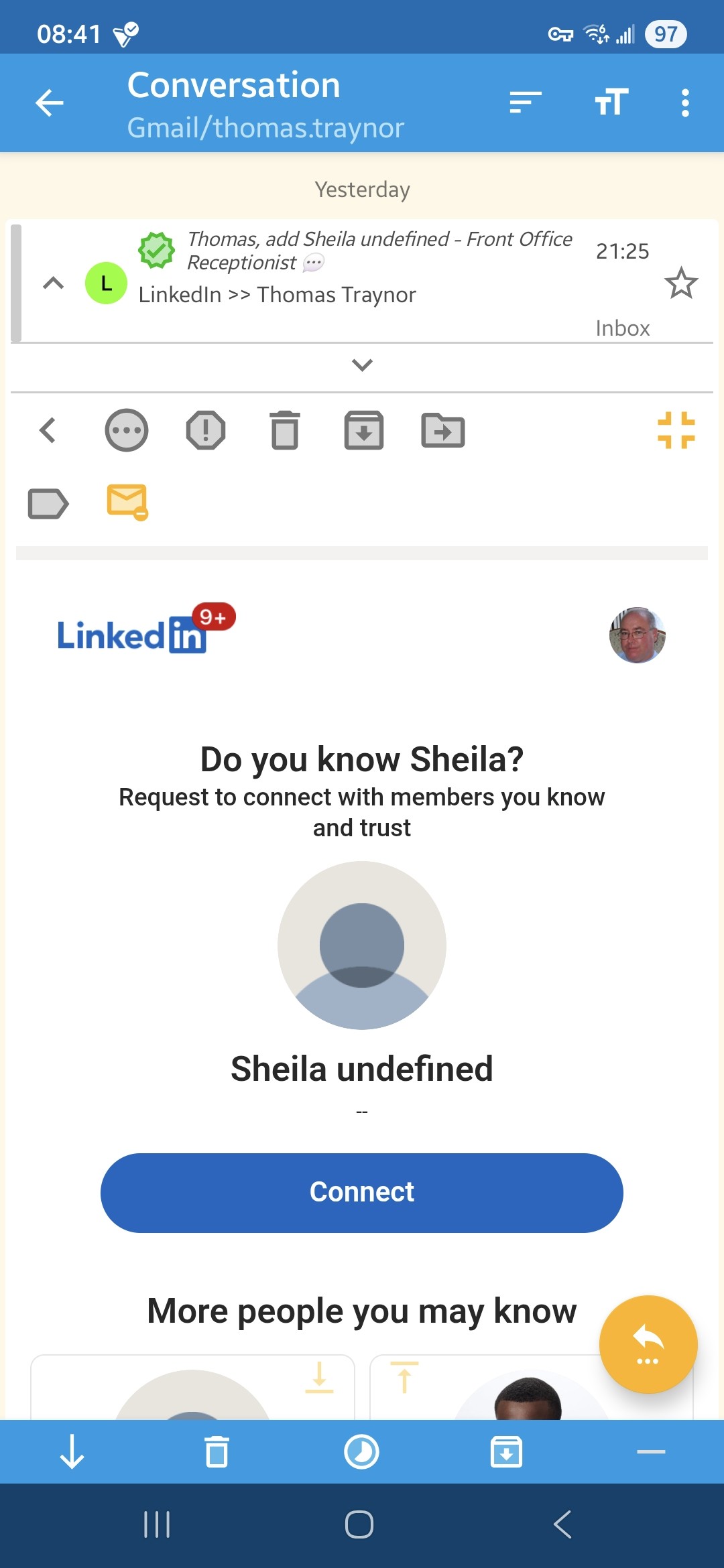The height and width of the screenshot is (1568, 724).
Task: Open the text size option
Action: point(611,103)
